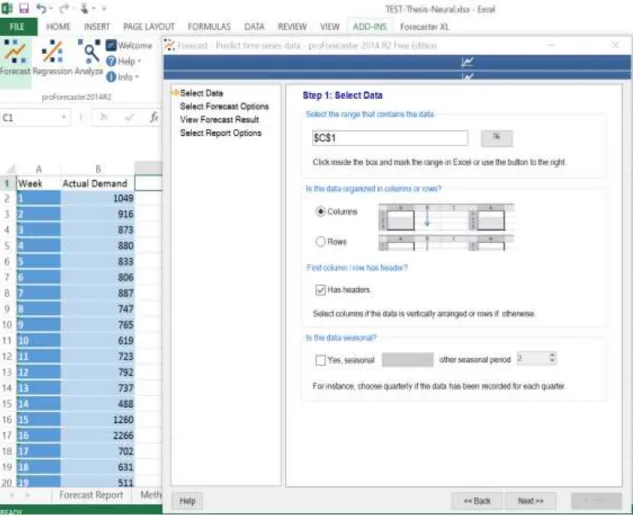Screen dimensions: 633x516
Task: Go to Select Forecast Options step
Action: (x=224, y=107)
